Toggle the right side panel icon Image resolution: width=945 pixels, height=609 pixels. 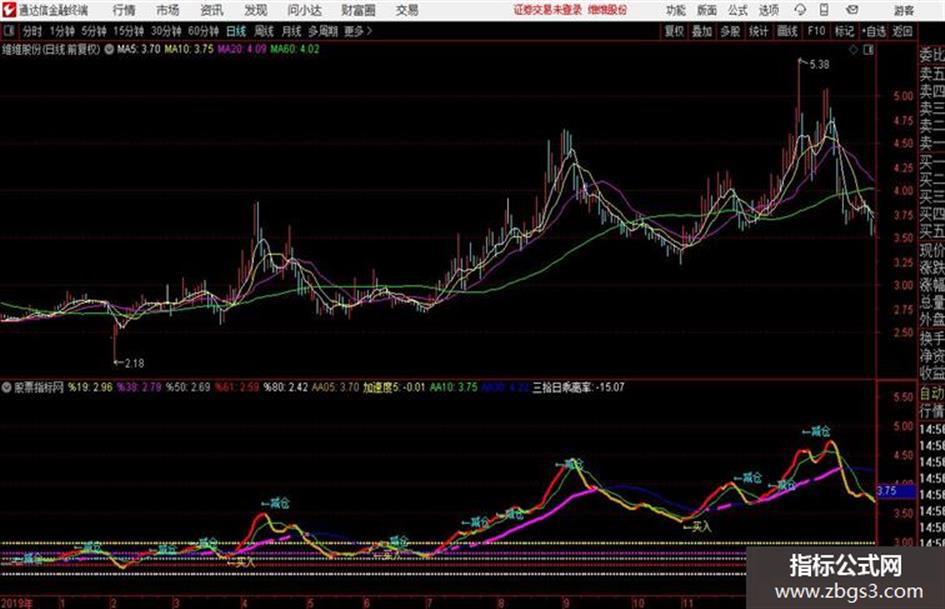click(x=868, y=50)
